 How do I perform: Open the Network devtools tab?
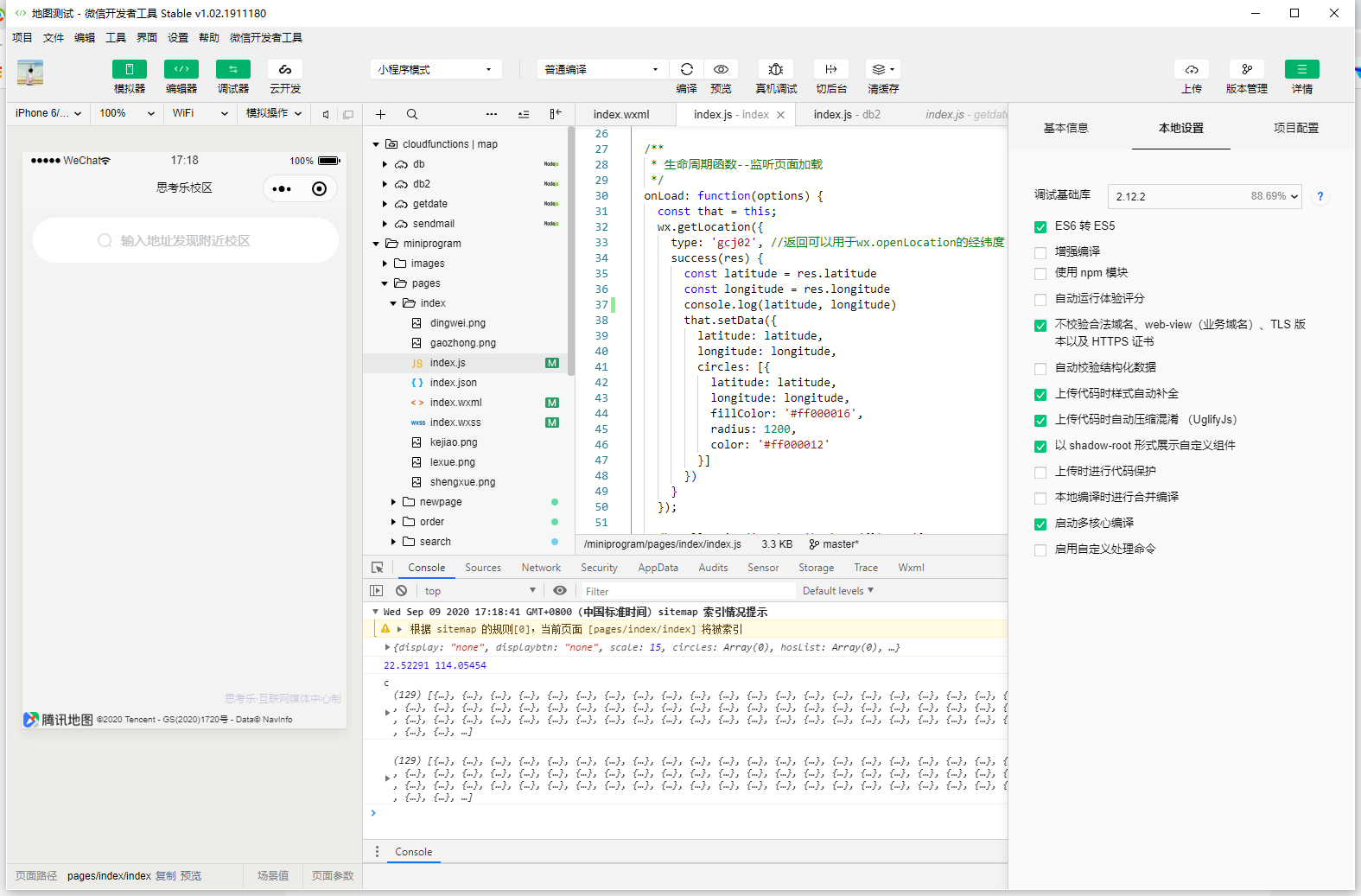pos(541,568)
